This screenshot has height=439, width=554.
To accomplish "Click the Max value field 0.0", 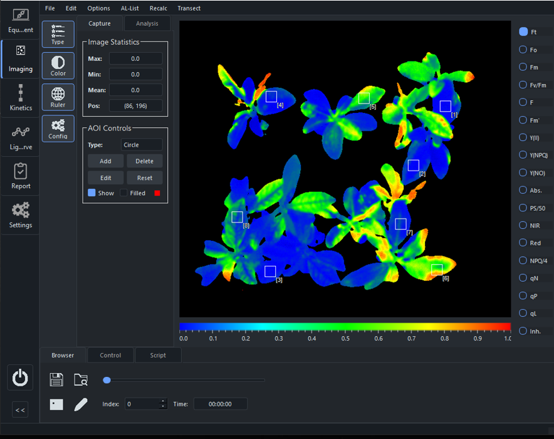I will (136, 59).
